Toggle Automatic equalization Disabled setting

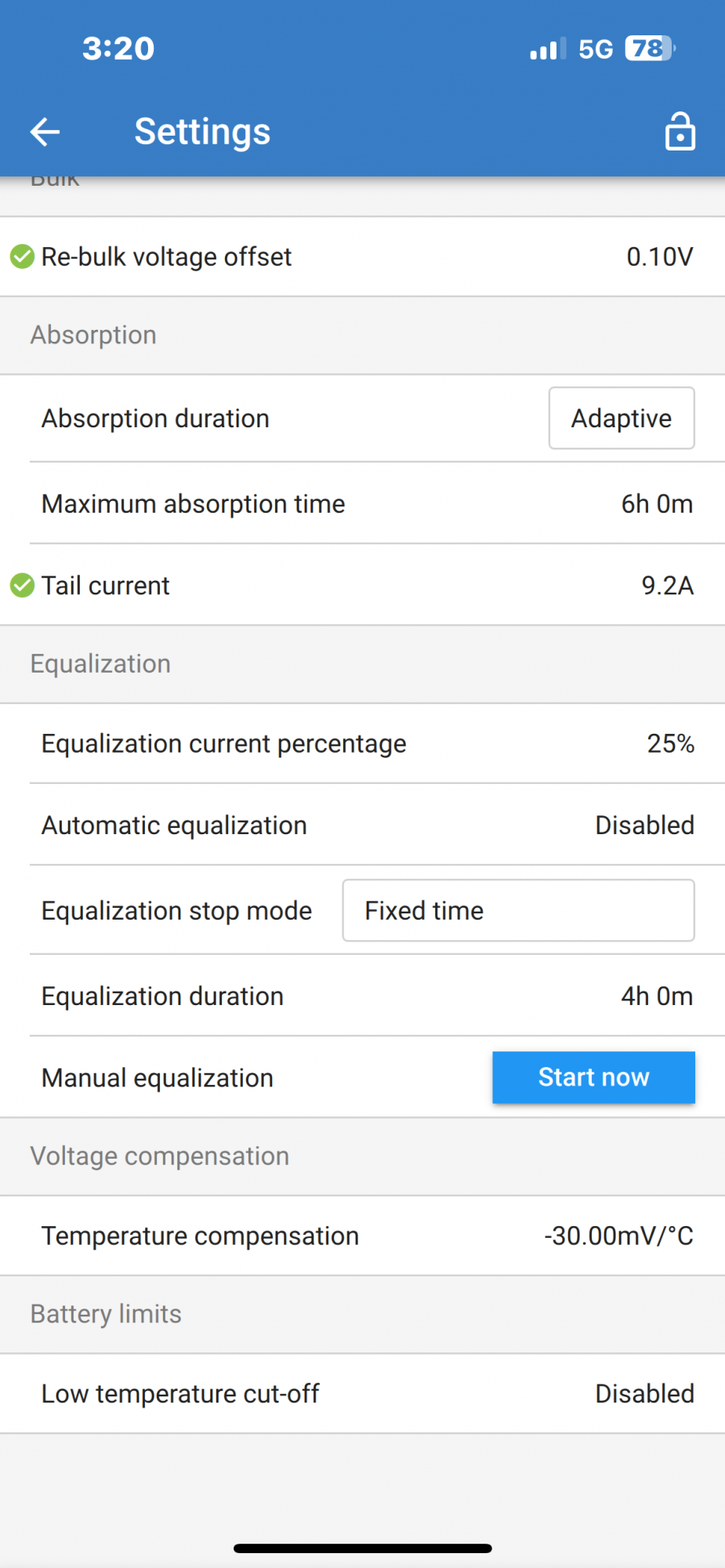[644, 826]
